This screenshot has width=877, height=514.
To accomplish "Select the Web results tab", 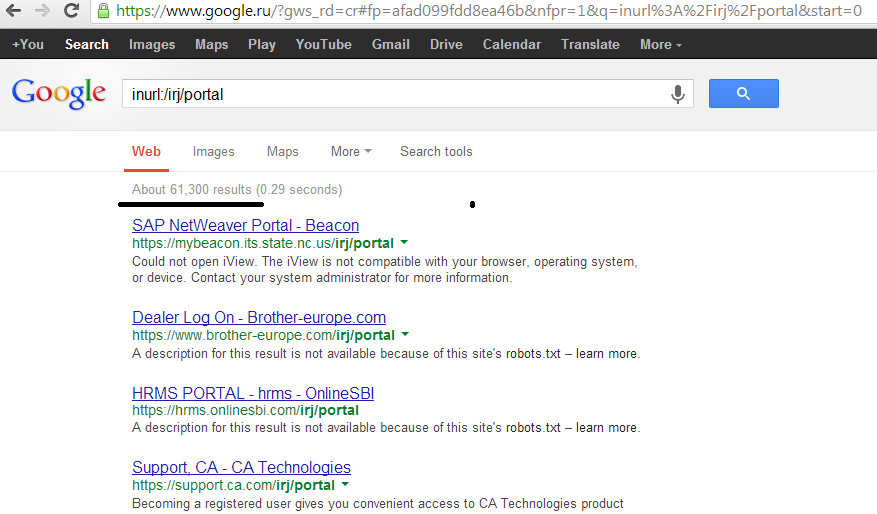I will coord(146,152).
